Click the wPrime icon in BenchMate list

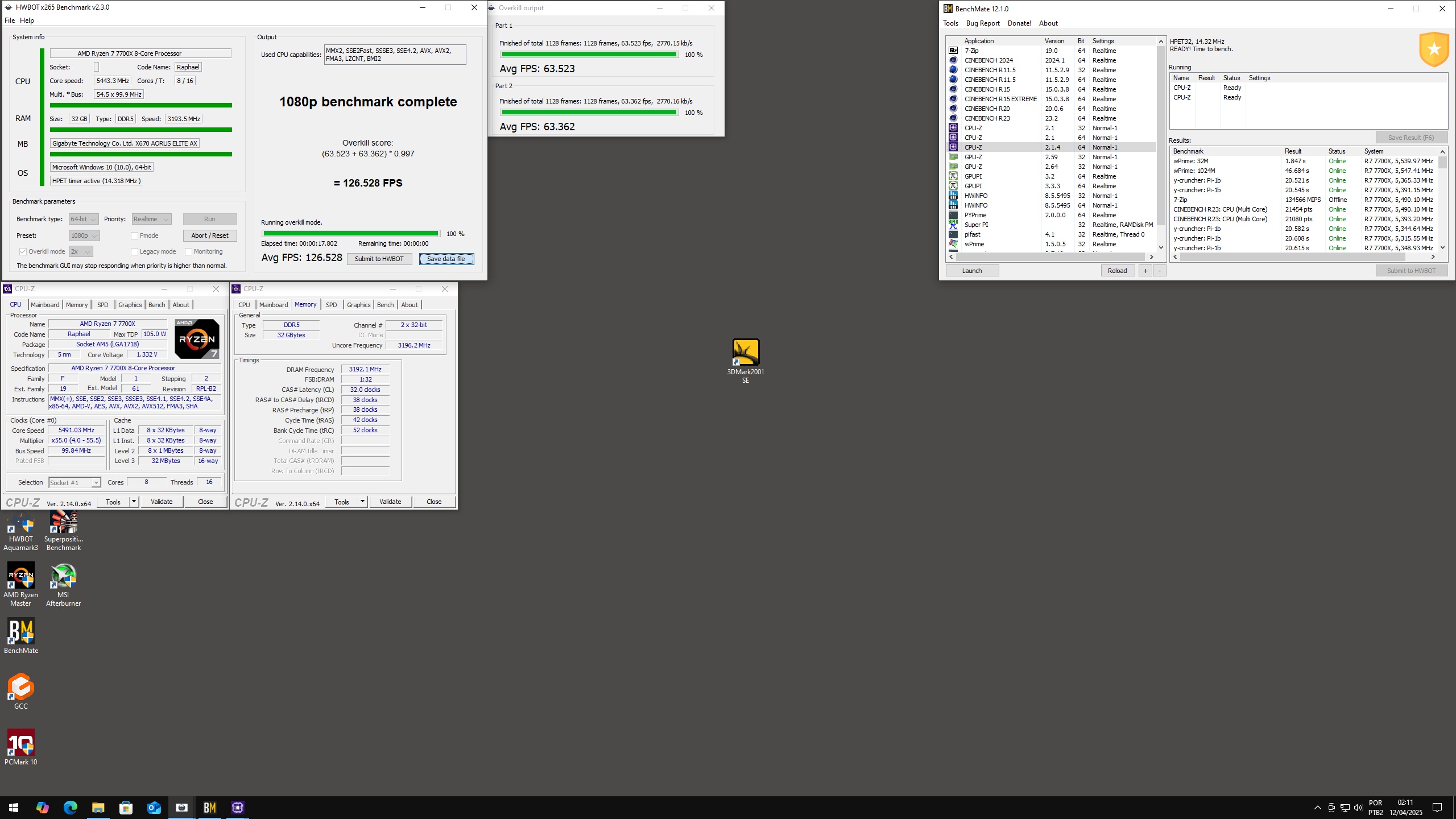click(x=953, y=244)
